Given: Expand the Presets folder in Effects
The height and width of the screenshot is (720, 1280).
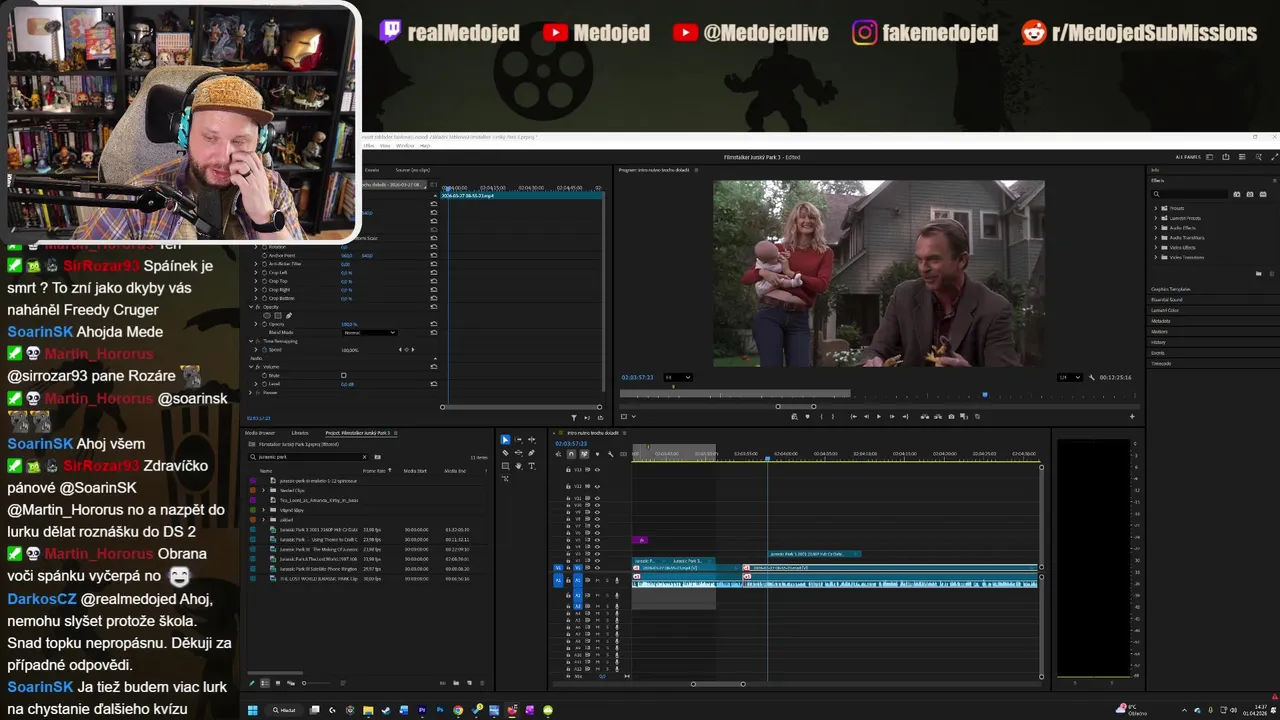Looking at the screenshot, I should coord(1156,208).
